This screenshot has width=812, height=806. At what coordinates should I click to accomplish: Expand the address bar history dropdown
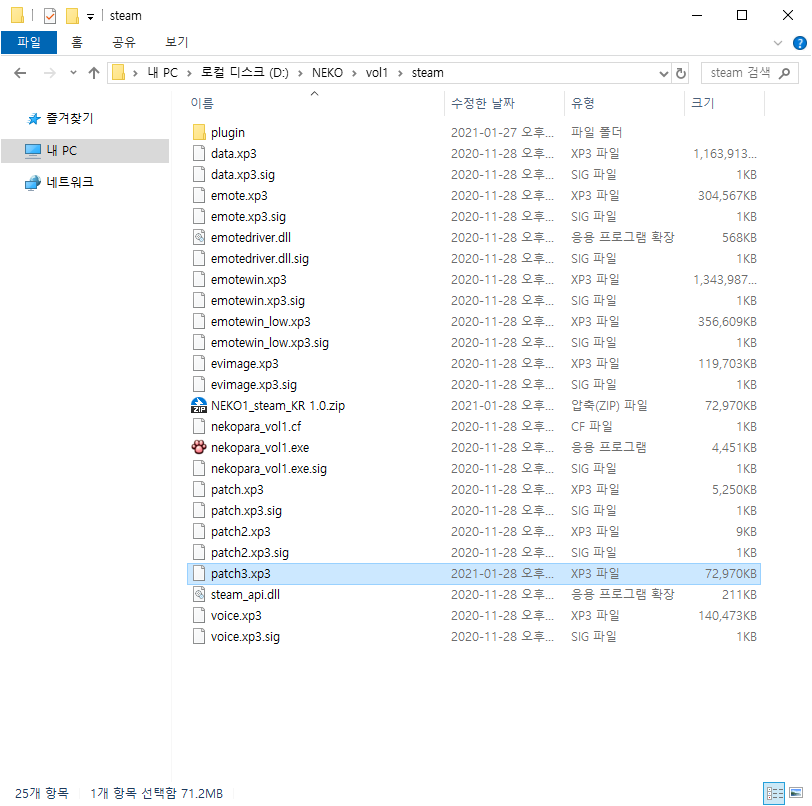click(663, 74)
